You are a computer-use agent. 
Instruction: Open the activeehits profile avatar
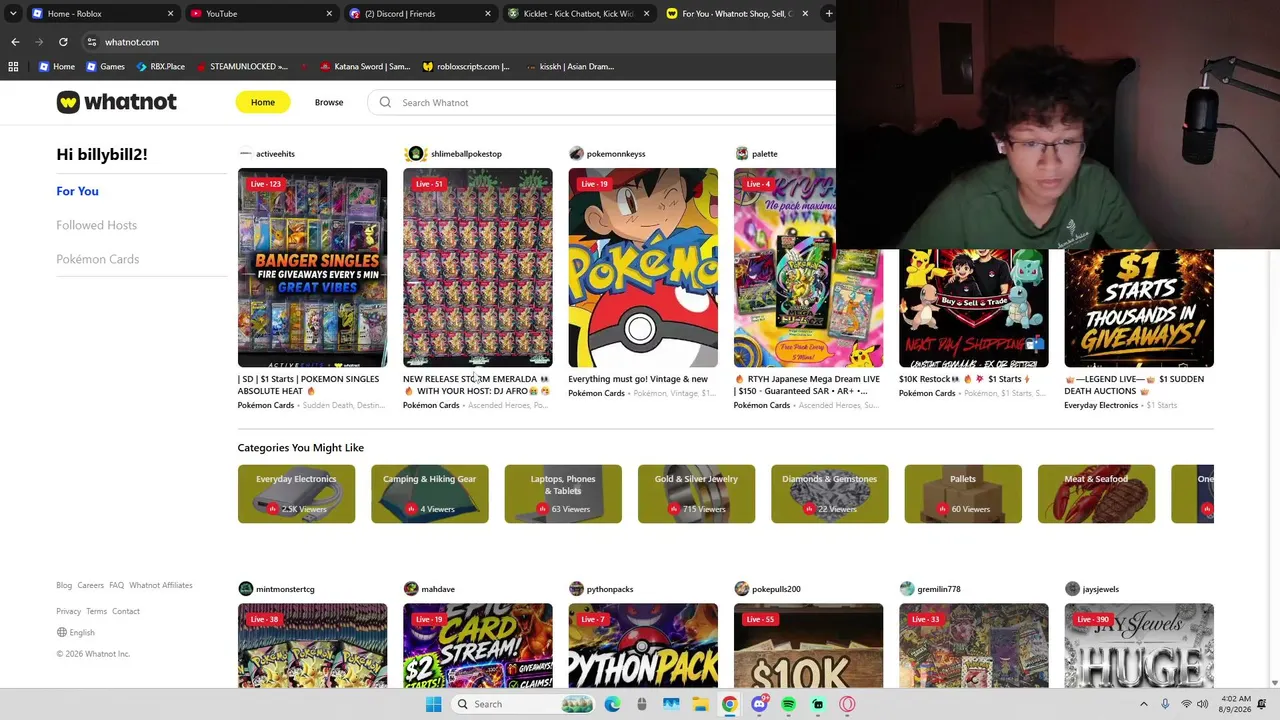pyautogui.click(x=245, y=154)
